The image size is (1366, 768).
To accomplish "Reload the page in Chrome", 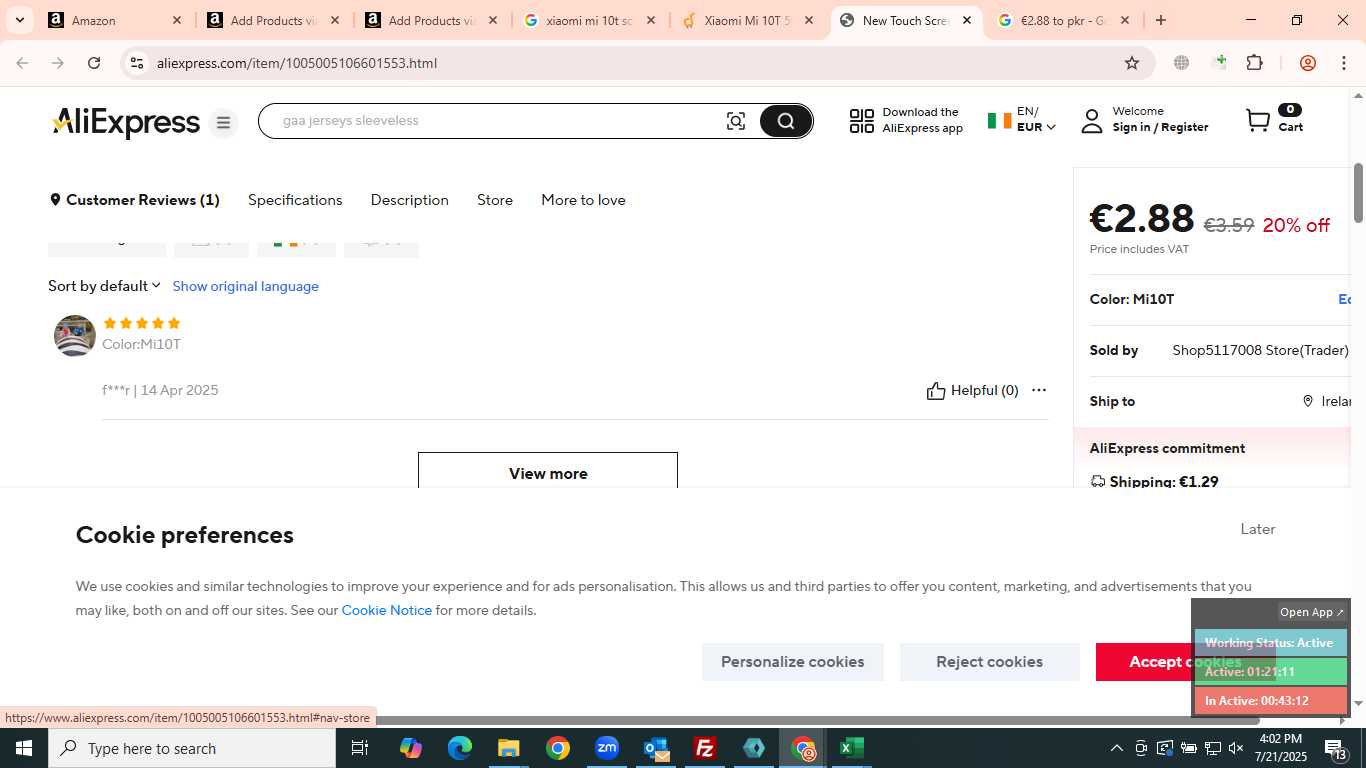I will [94, 63].
